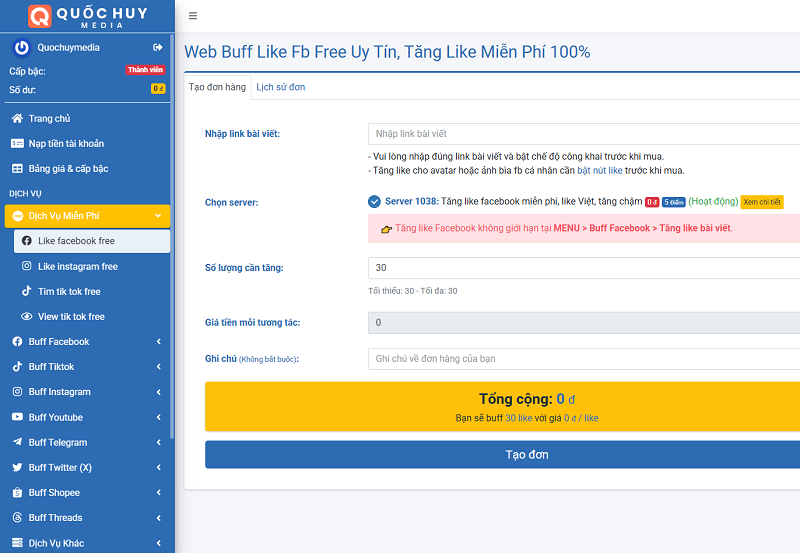Click the Tối thiểu: 30 - Tối đa: 30 hint

[413, 291]
